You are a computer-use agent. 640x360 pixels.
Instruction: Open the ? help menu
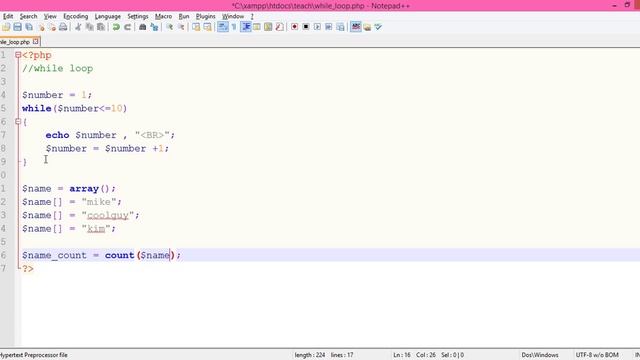252,16
